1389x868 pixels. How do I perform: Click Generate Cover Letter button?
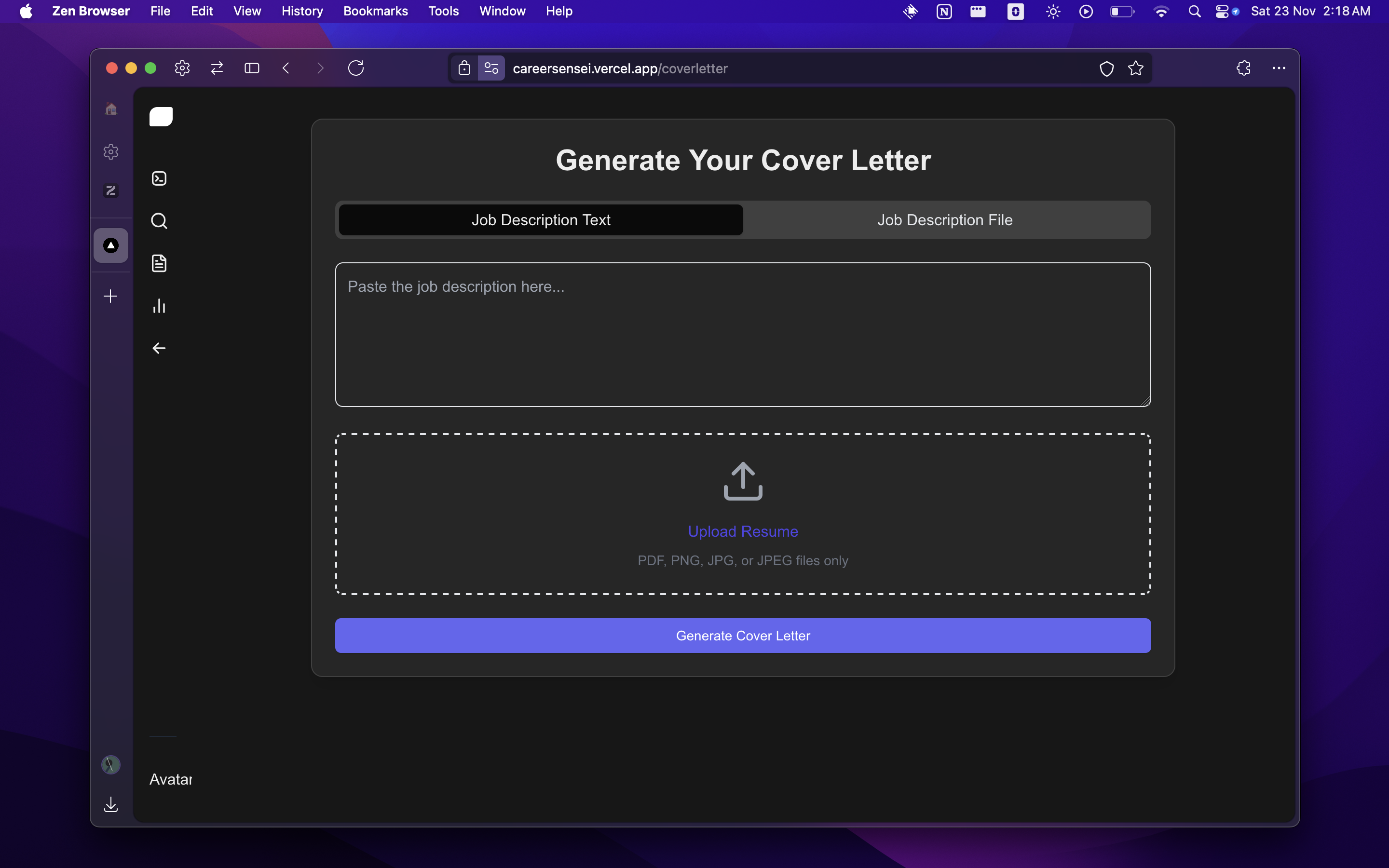tap(743, 636)
